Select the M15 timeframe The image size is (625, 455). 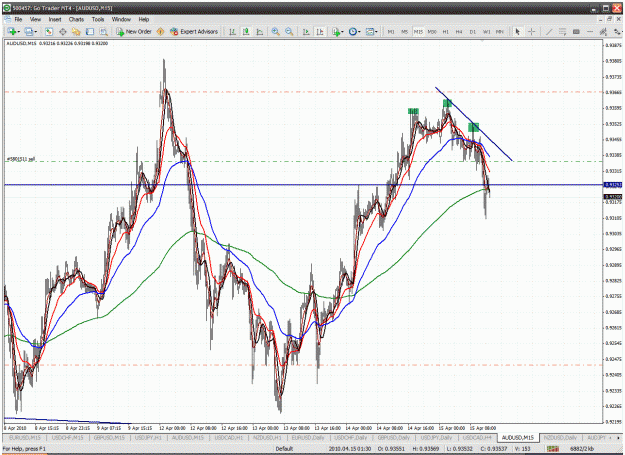coord(418,31)
